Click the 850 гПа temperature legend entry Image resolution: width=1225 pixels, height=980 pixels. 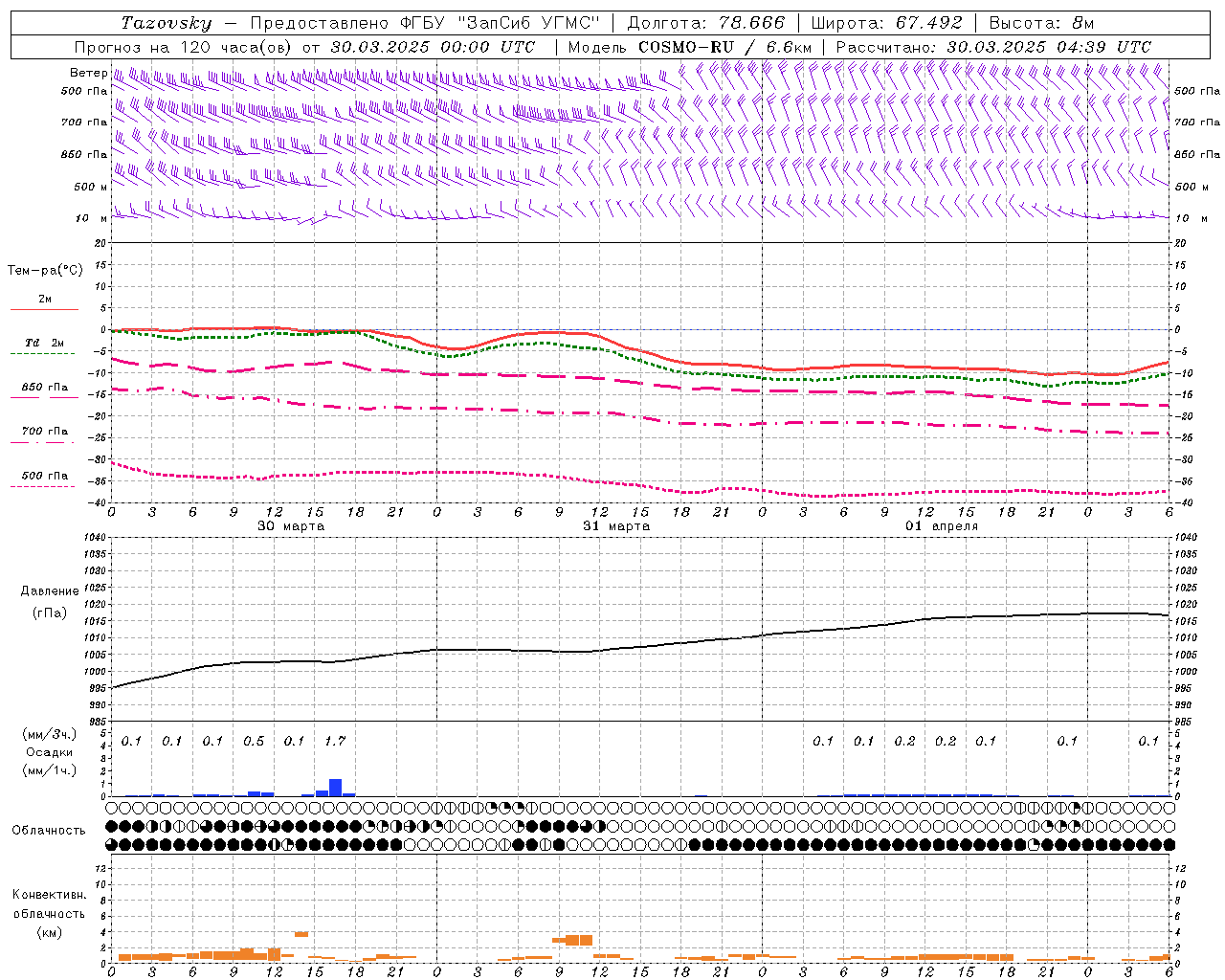pos(44,388)
